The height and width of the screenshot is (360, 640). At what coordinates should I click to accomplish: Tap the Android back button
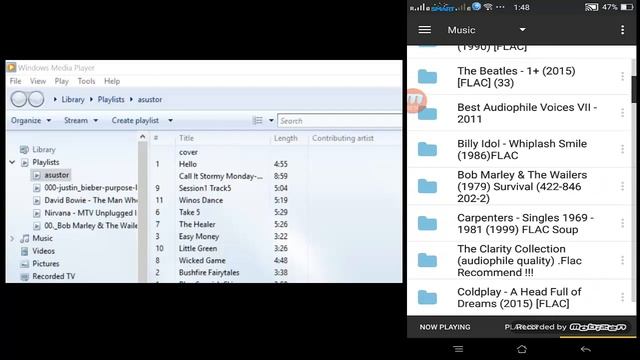(x=586, y=349)
